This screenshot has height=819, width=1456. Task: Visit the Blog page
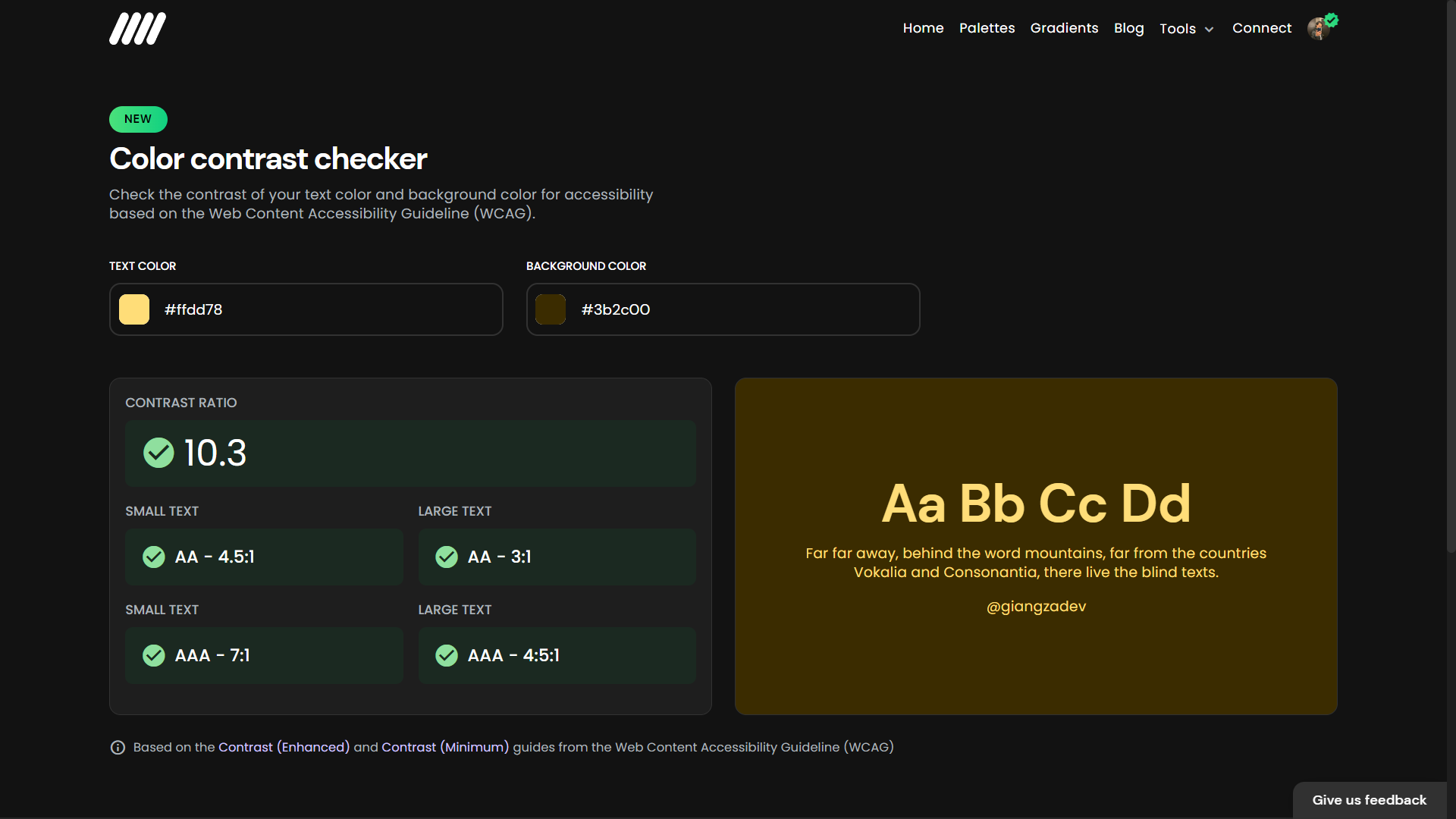coord(1128,28)
